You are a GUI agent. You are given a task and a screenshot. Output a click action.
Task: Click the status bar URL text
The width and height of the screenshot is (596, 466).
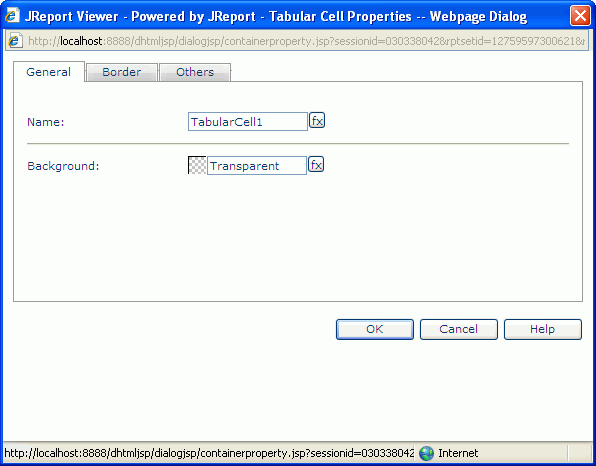(x=209, y=453)
